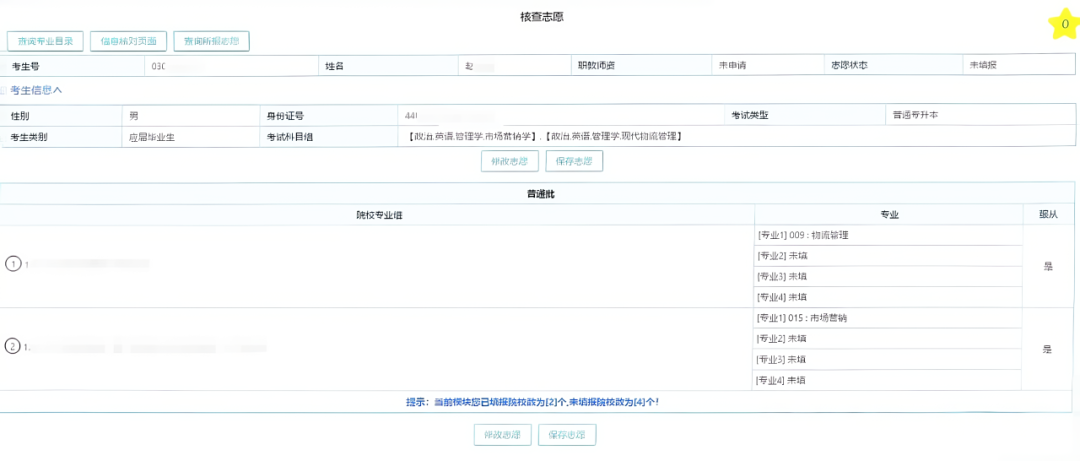Click the 服从 value 是 for second group
Viewport: 1080px width, 461px height.
coord(1048,349)
